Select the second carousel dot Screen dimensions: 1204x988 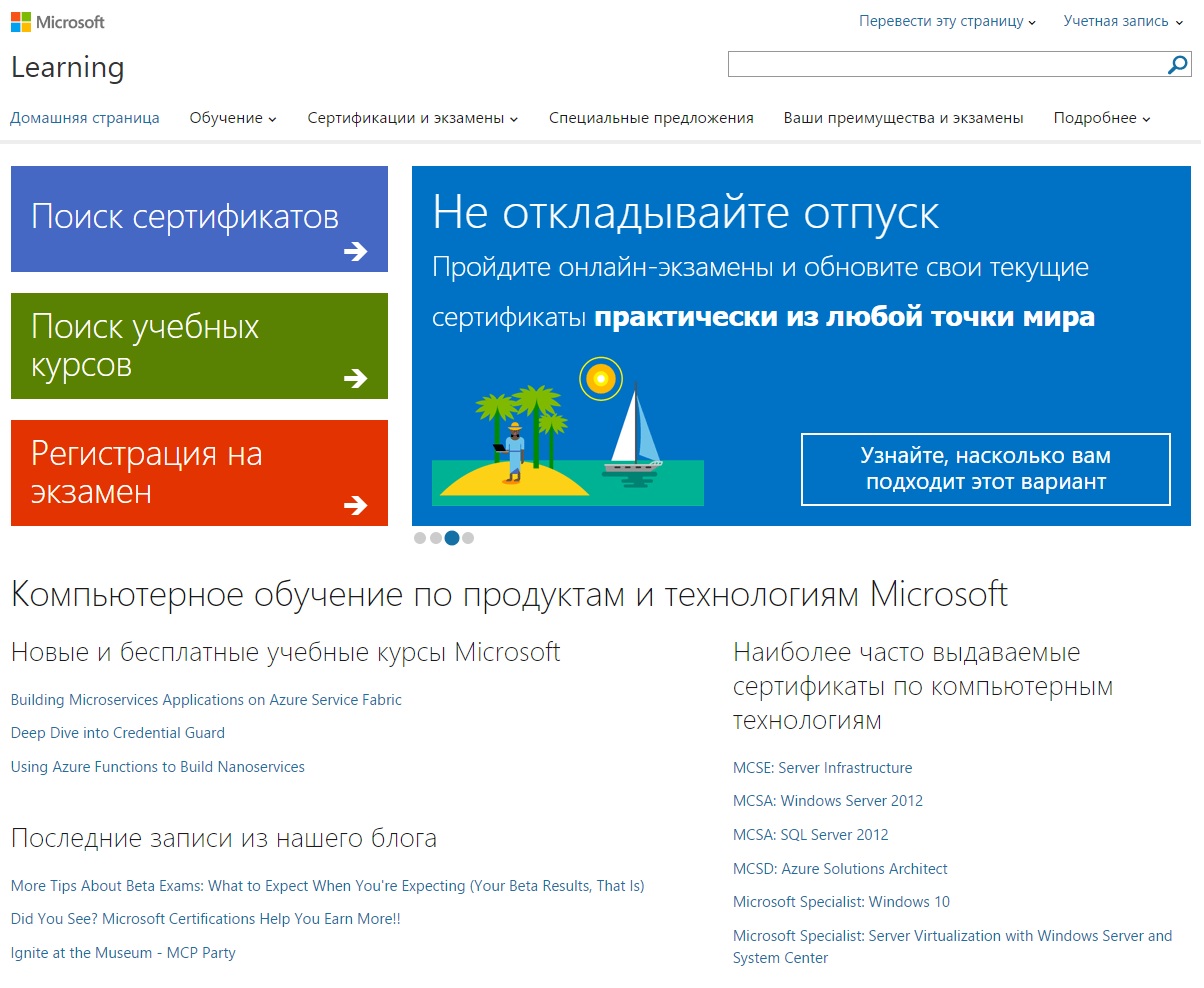point(435,538)
